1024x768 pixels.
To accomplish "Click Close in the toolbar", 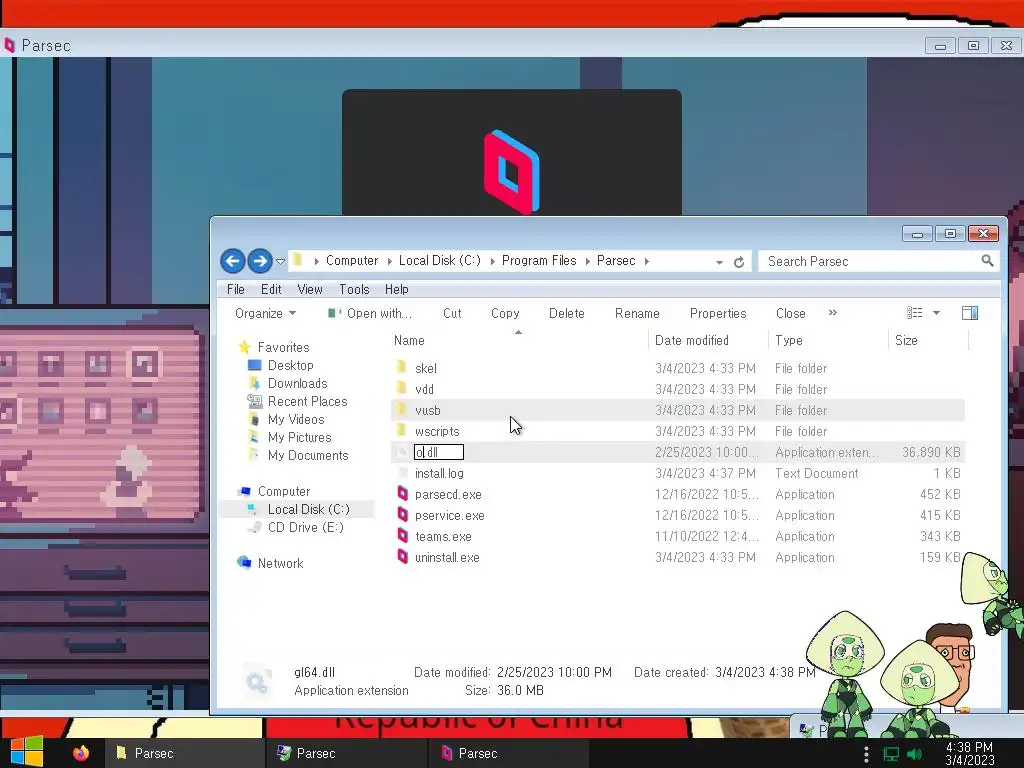I will click(x=790, y=313).
